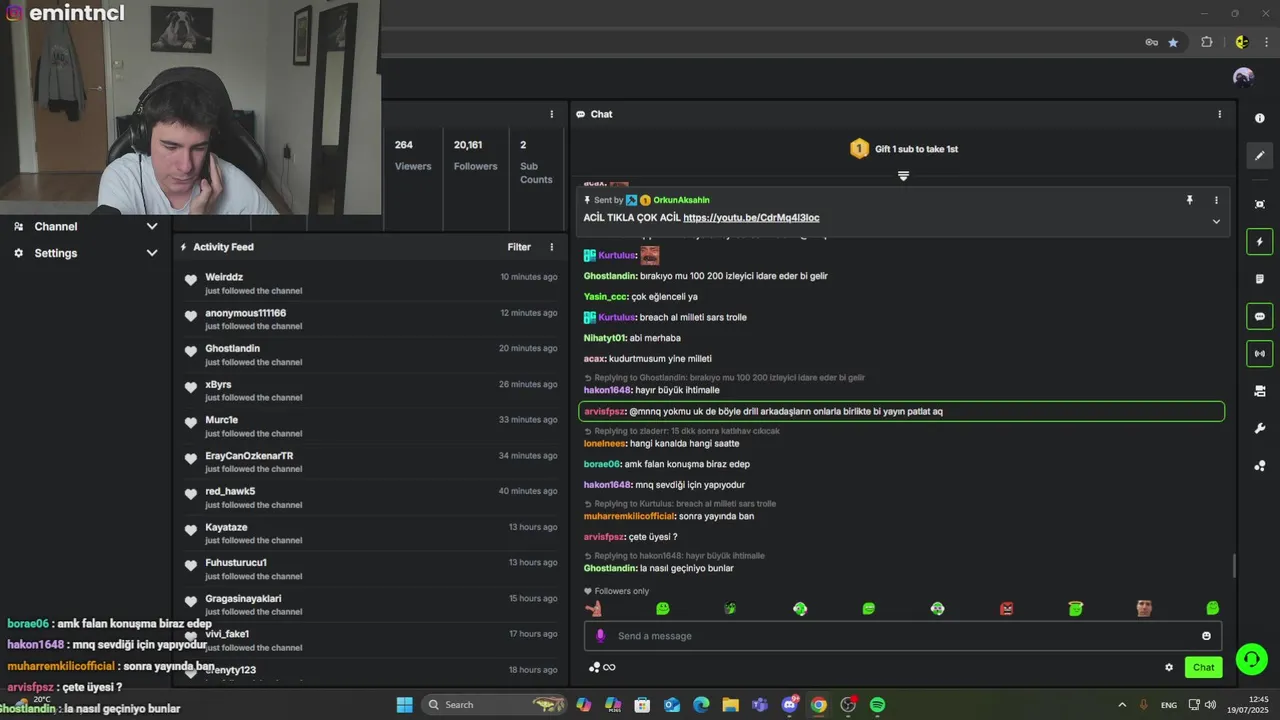Viewport: 1280px width, 720px height.
Task: Click the heart icon beside xByrs
Action: pos(190,386)
